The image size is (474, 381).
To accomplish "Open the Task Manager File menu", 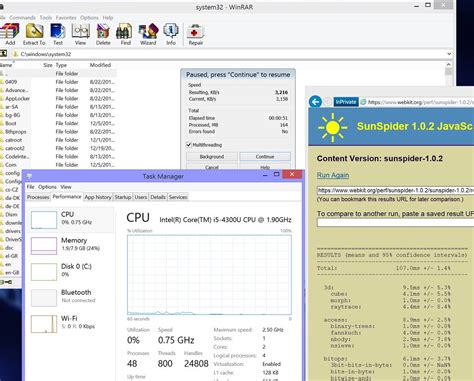I will [30, 187].
